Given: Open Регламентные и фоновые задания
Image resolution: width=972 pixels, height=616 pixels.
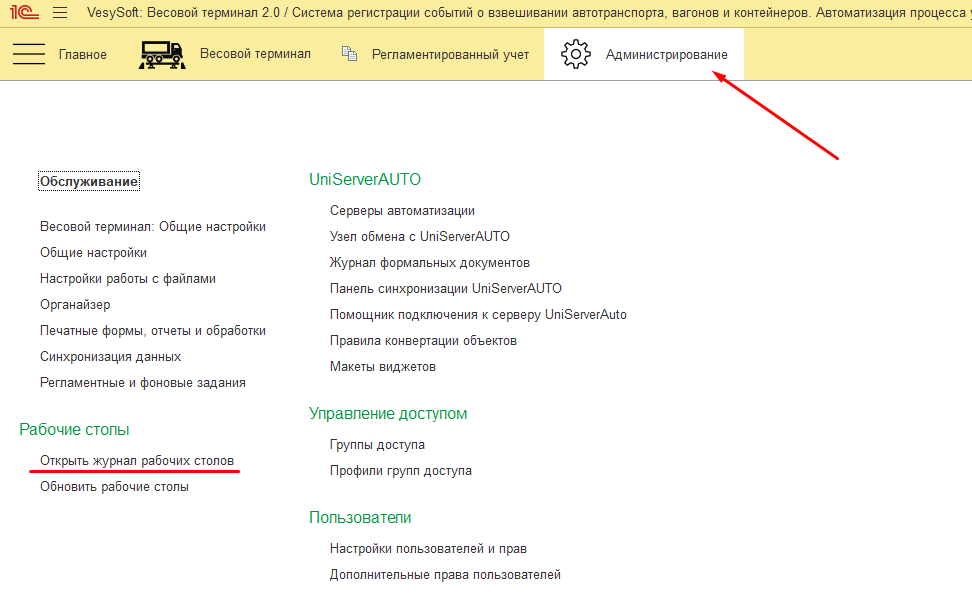Looking at the screenshot, I should pos(143,383).
